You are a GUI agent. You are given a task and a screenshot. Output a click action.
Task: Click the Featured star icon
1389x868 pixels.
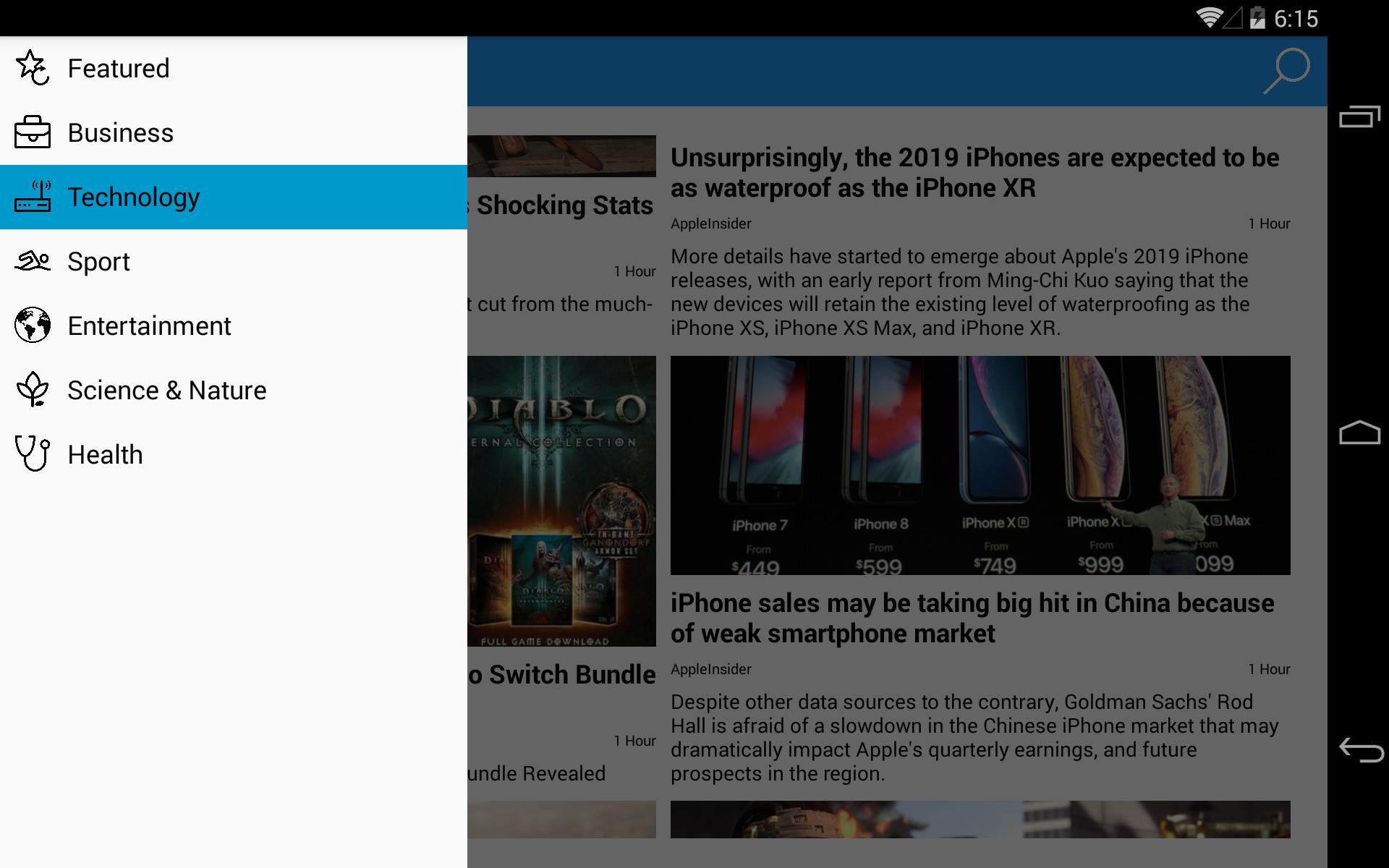coord(33,68)
